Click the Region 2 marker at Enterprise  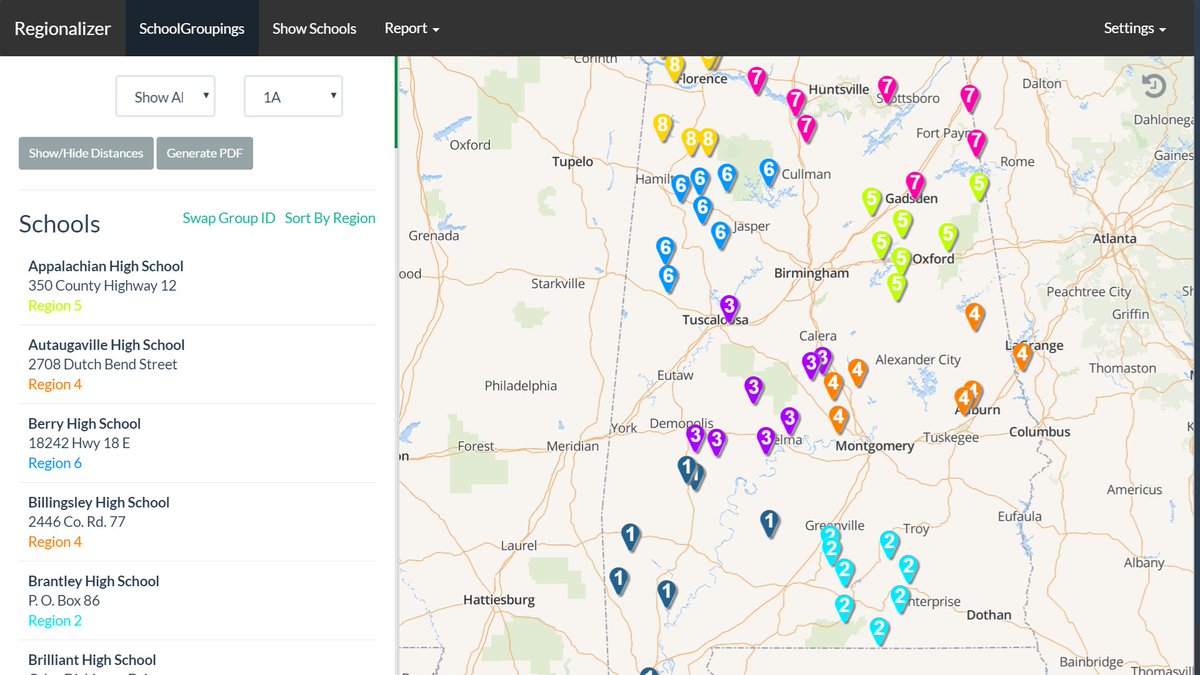[900, 599]
